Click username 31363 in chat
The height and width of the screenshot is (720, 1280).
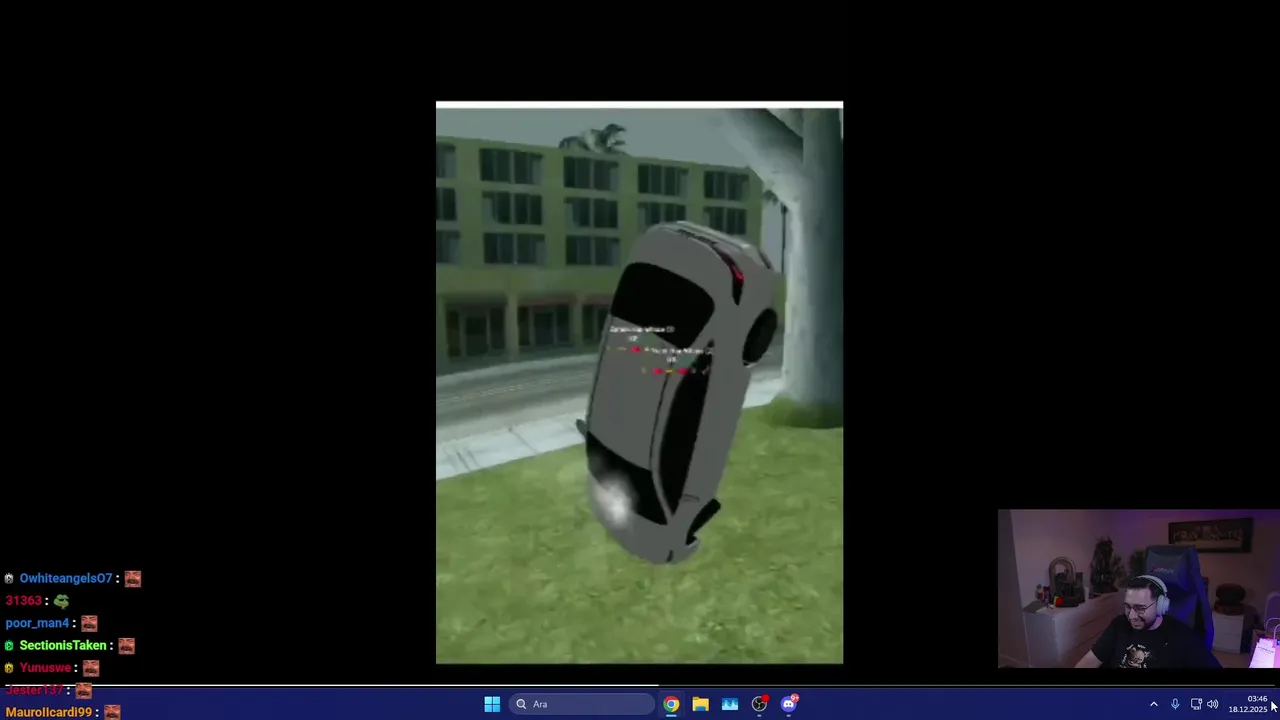(23, 600)
